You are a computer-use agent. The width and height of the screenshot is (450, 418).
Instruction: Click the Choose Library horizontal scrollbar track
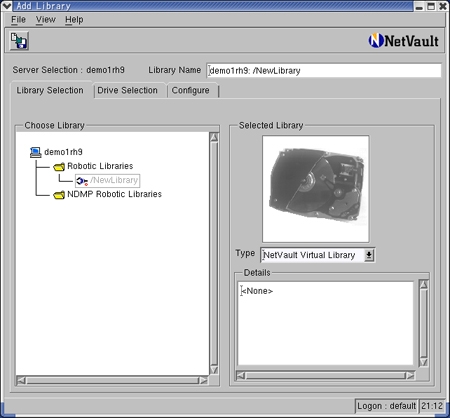tap(112, 380)
